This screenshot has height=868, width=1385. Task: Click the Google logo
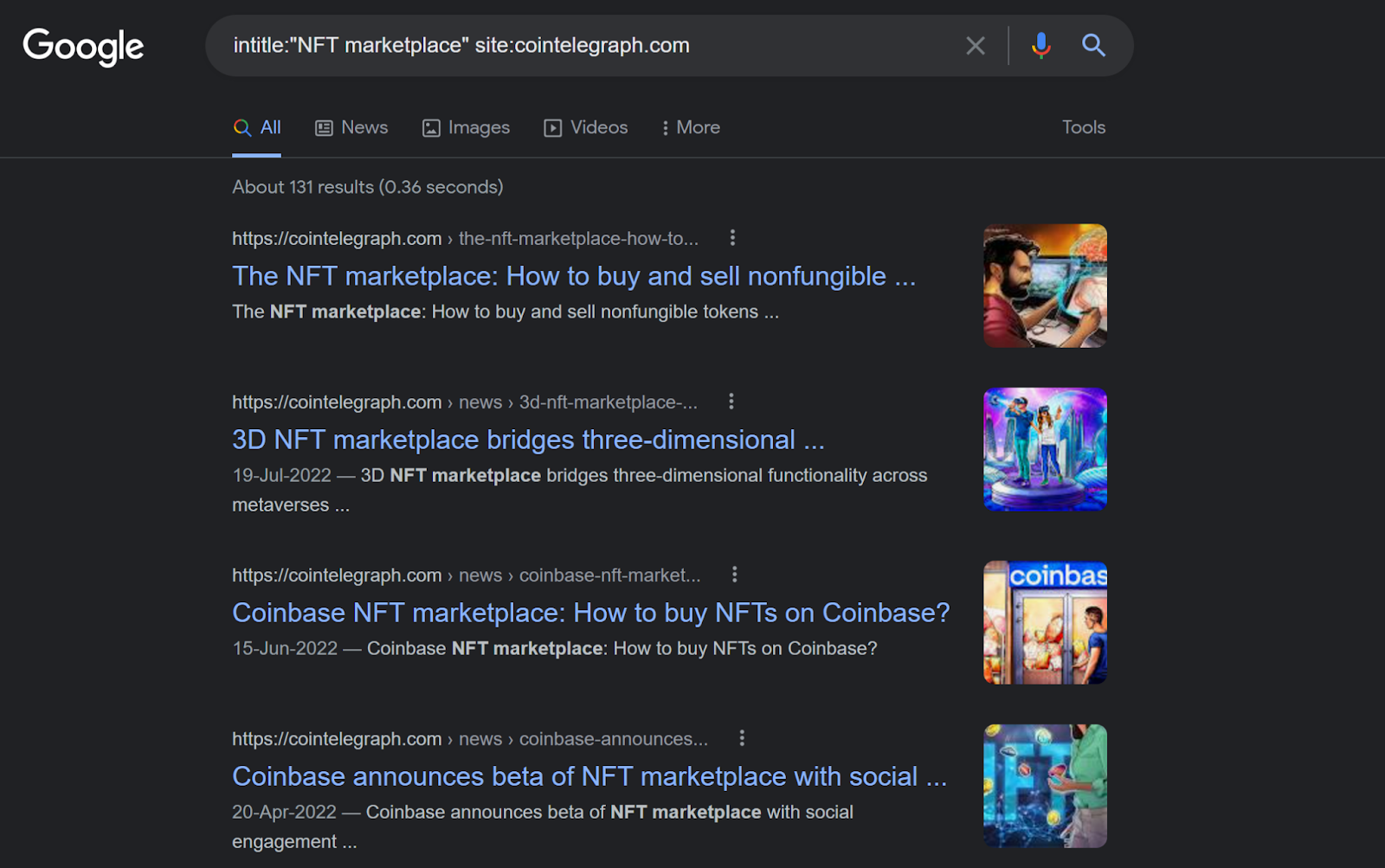coord(83,47)
